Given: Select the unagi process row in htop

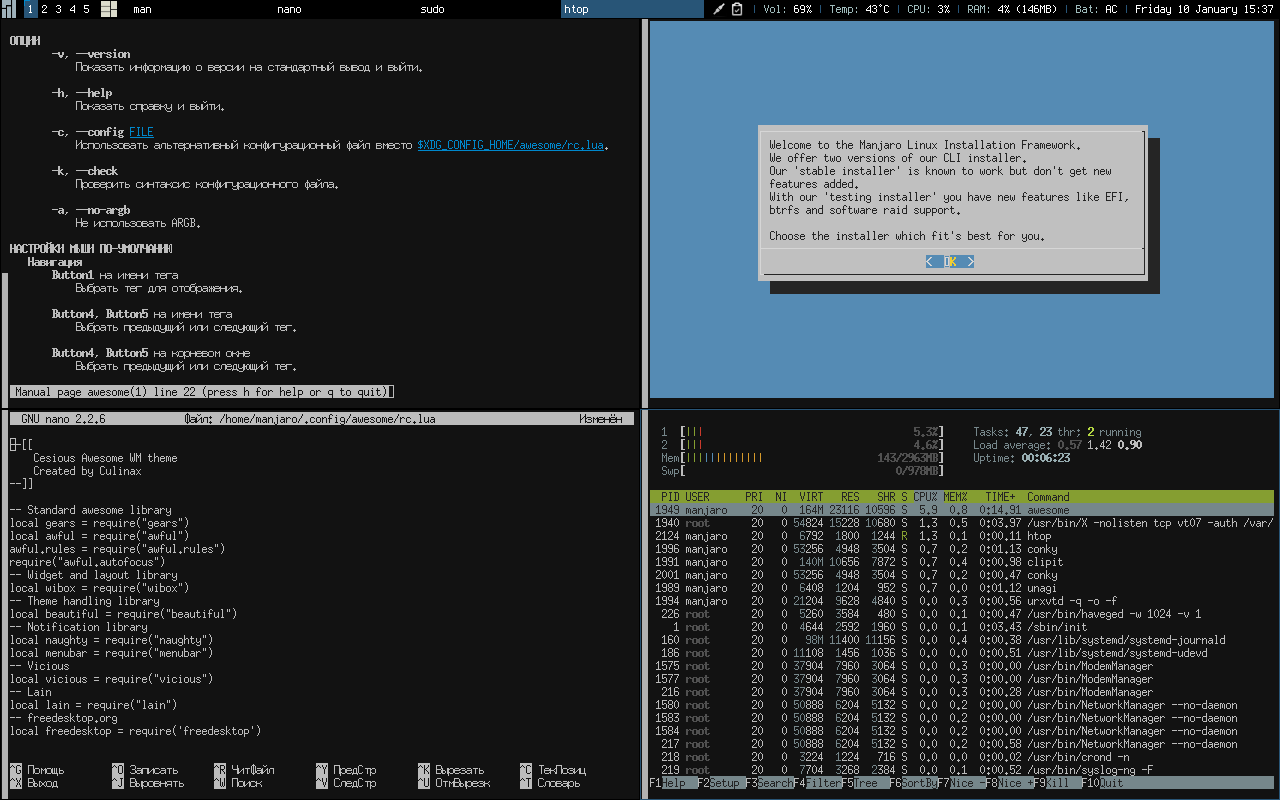Looking at the screenshot, I should (x=962, y=588).
